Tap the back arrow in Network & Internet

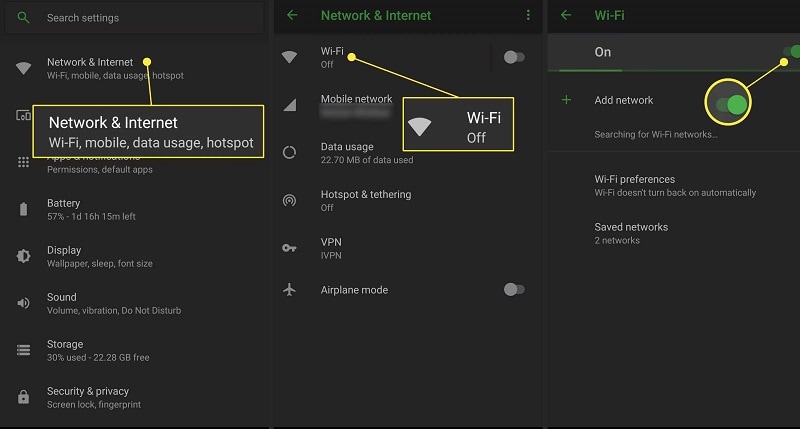pyautogui.click(x=292, y=15)
